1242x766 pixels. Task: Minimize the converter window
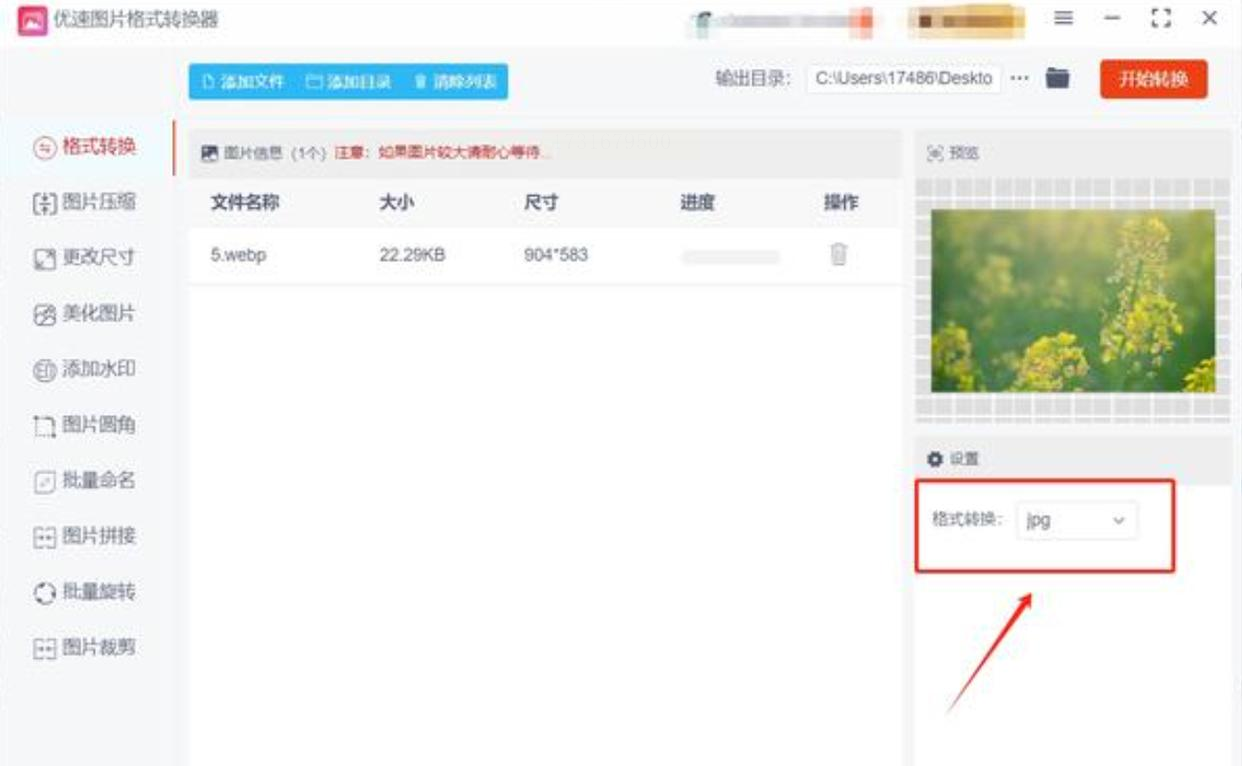(1113, 19)
